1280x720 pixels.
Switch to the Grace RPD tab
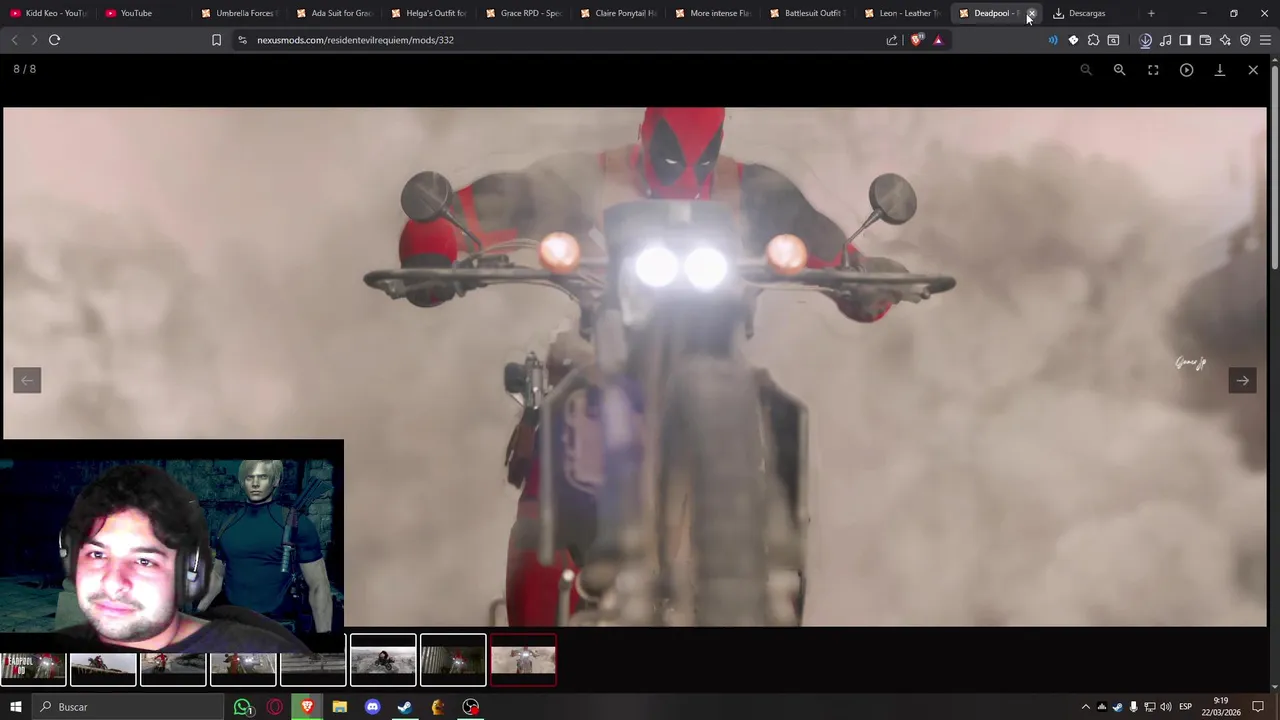click(x=525, y=13)
